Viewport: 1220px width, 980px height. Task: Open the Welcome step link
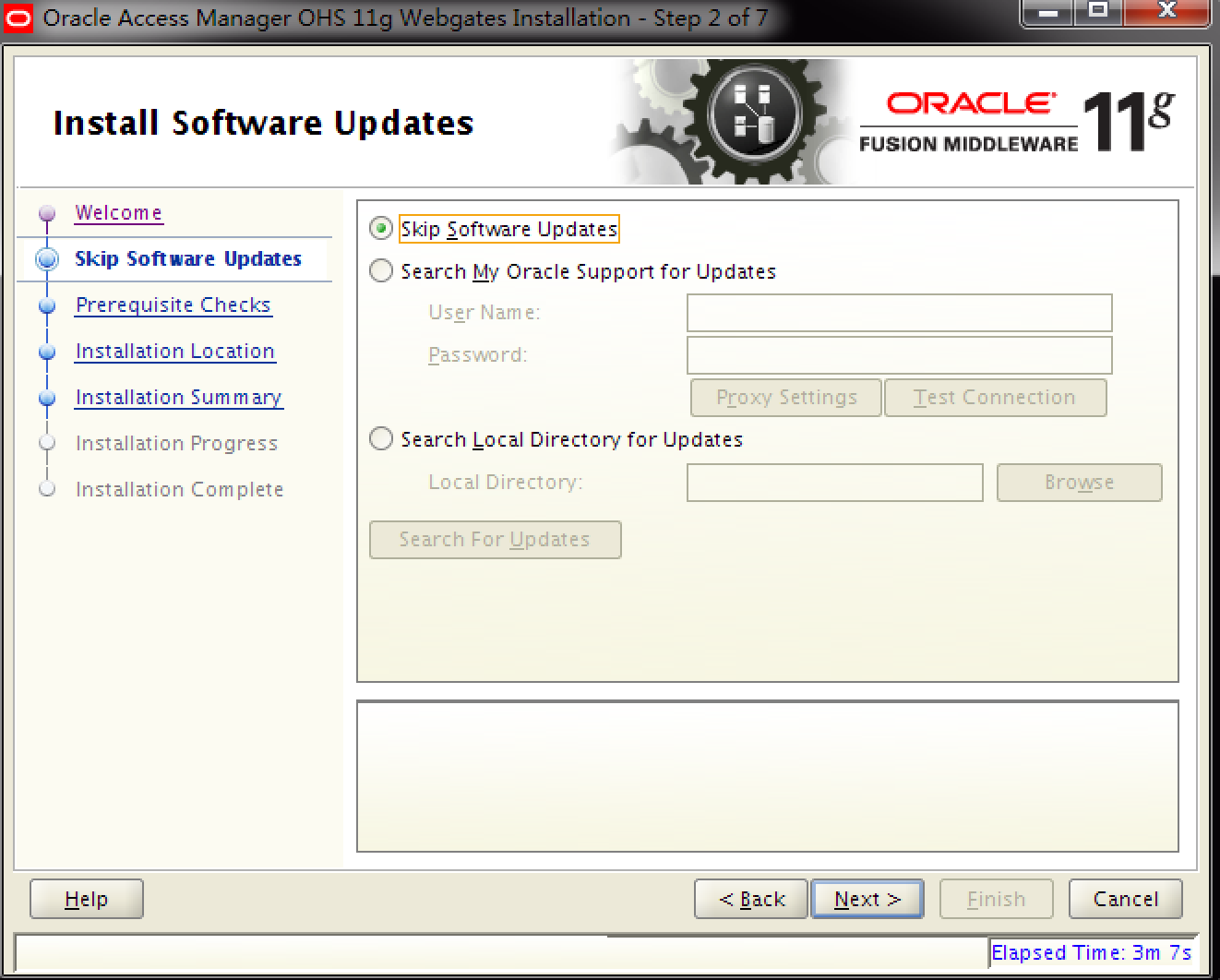119,213
